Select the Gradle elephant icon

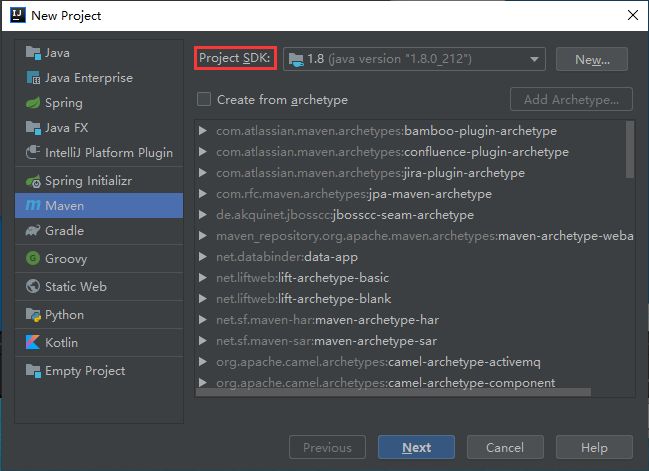[x=33, y=231]
